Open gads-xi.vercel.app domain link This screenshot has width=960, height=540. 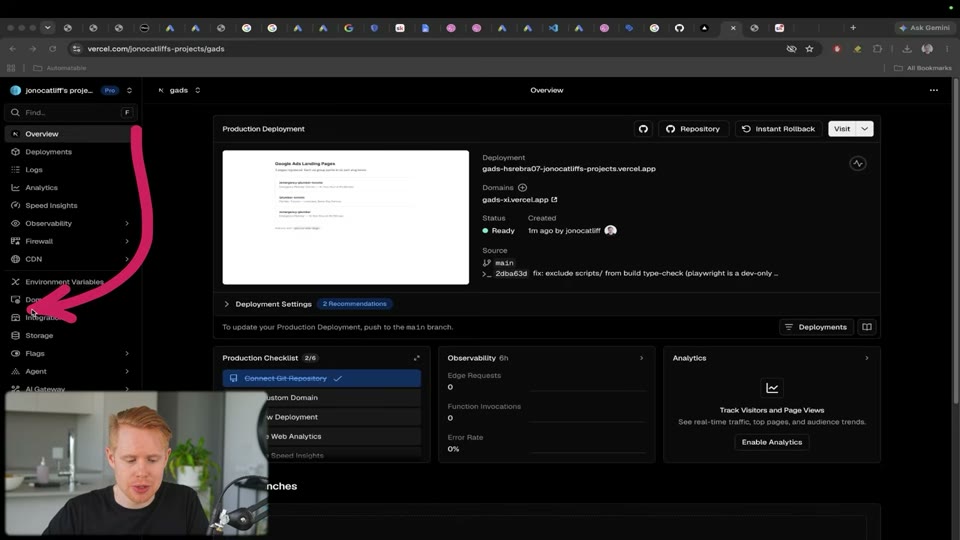coord(519,200)
